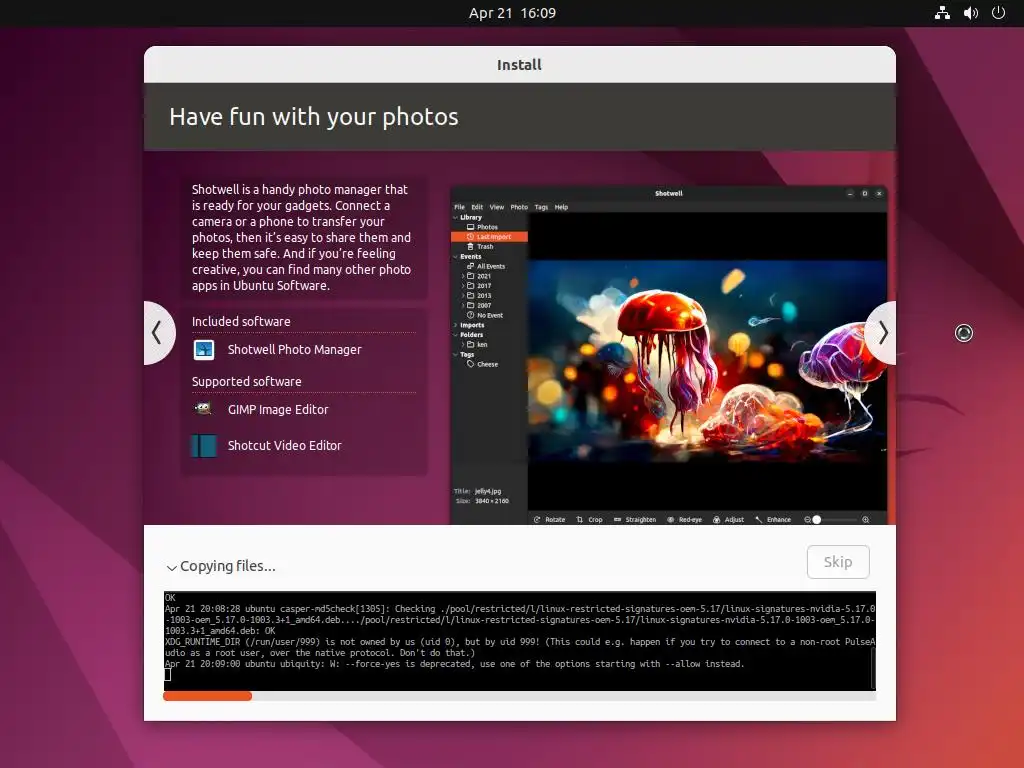Collapse the Events section in Shotwell sidebar
This screenshot has height=768, width=1024.
pyautogui.click(x=456, y=257)
